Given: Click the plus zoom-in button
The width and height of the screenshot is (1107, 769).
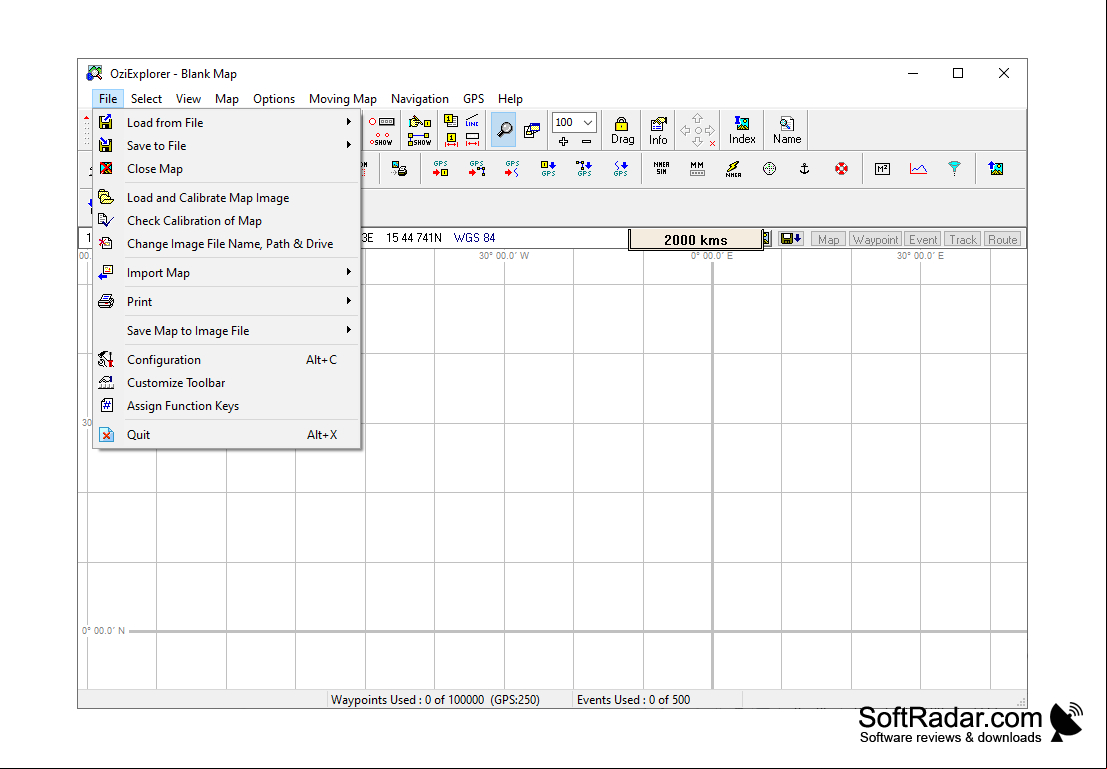Looking at the screenshot, I should [563, 141].
